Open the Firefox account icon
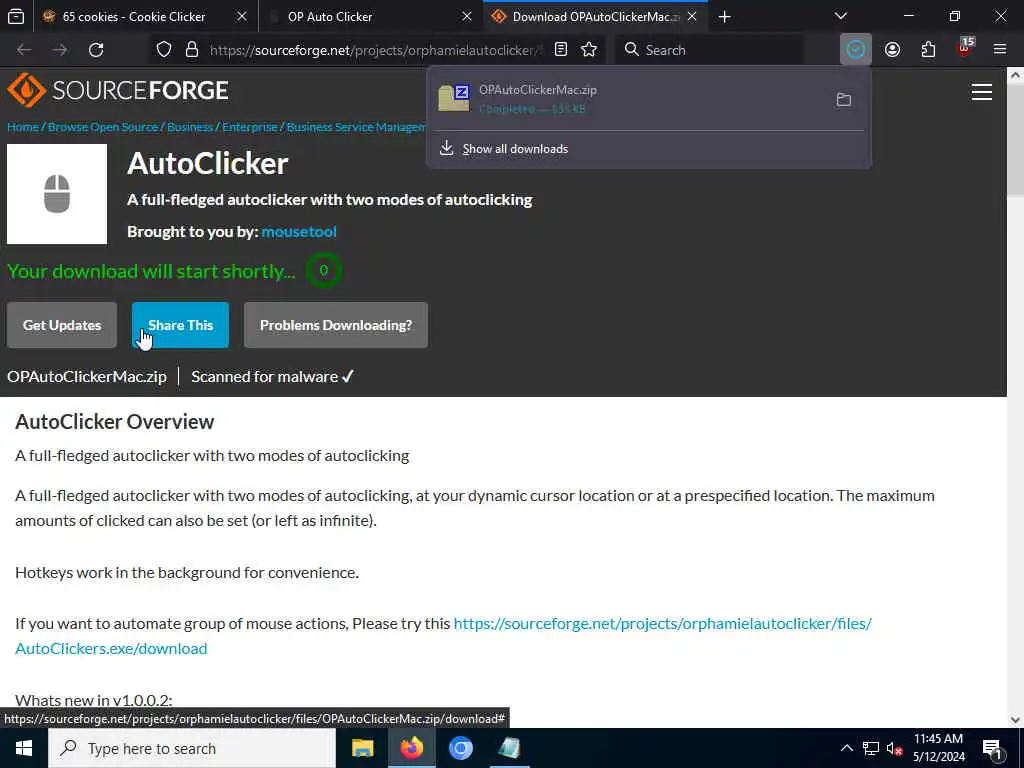Image resolution: width=1024 pixels, height=768 pixels. click(892, 50)
